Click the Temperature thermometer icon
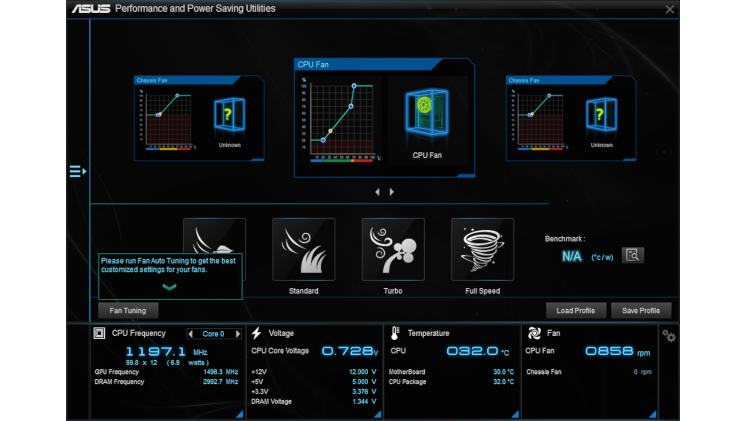 point(394,333)
